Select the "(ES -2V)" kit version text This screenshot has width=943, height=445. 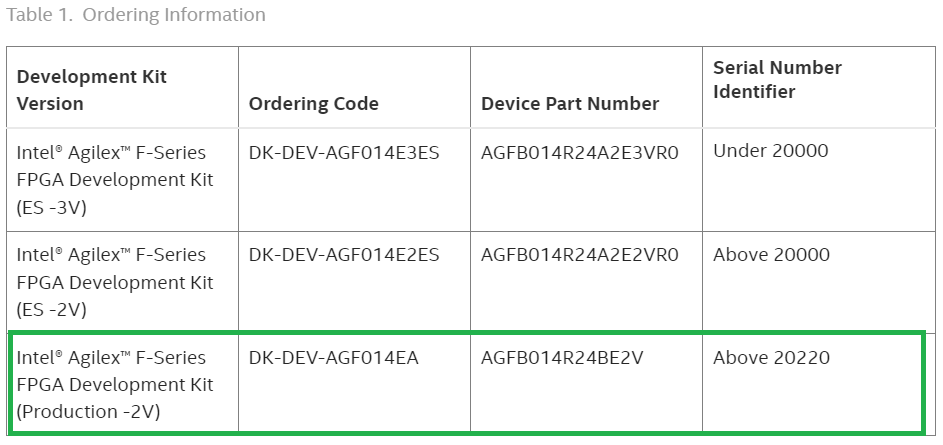pyautogui.click(x=50, y=309)
